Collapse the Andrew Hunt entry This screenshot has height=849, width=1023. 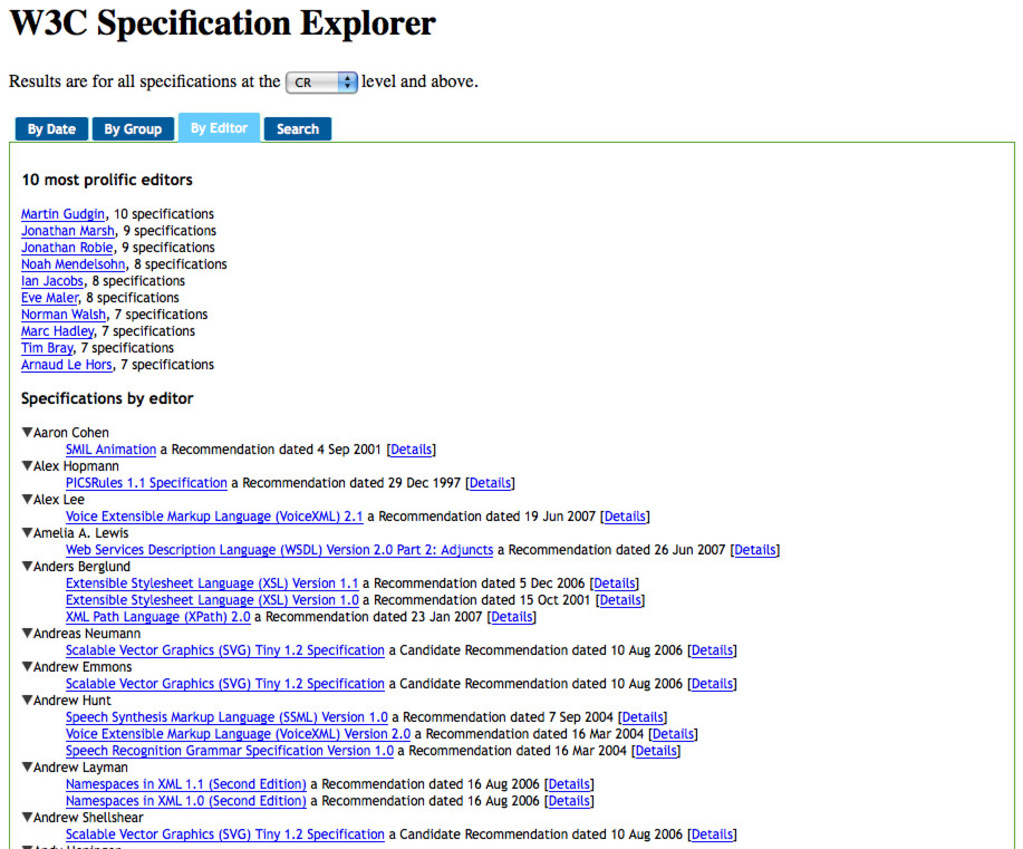point(27,700)
